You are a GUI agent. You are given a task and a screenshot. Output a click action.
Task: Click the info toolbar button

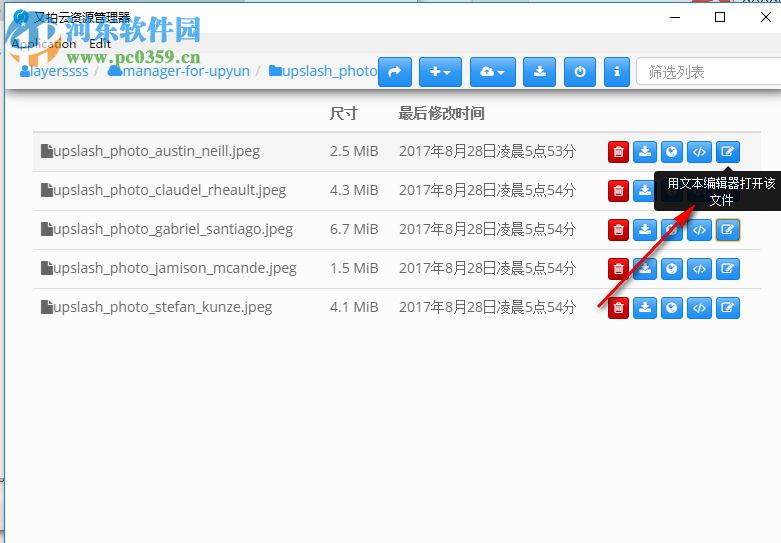click(x=617, y=72)
